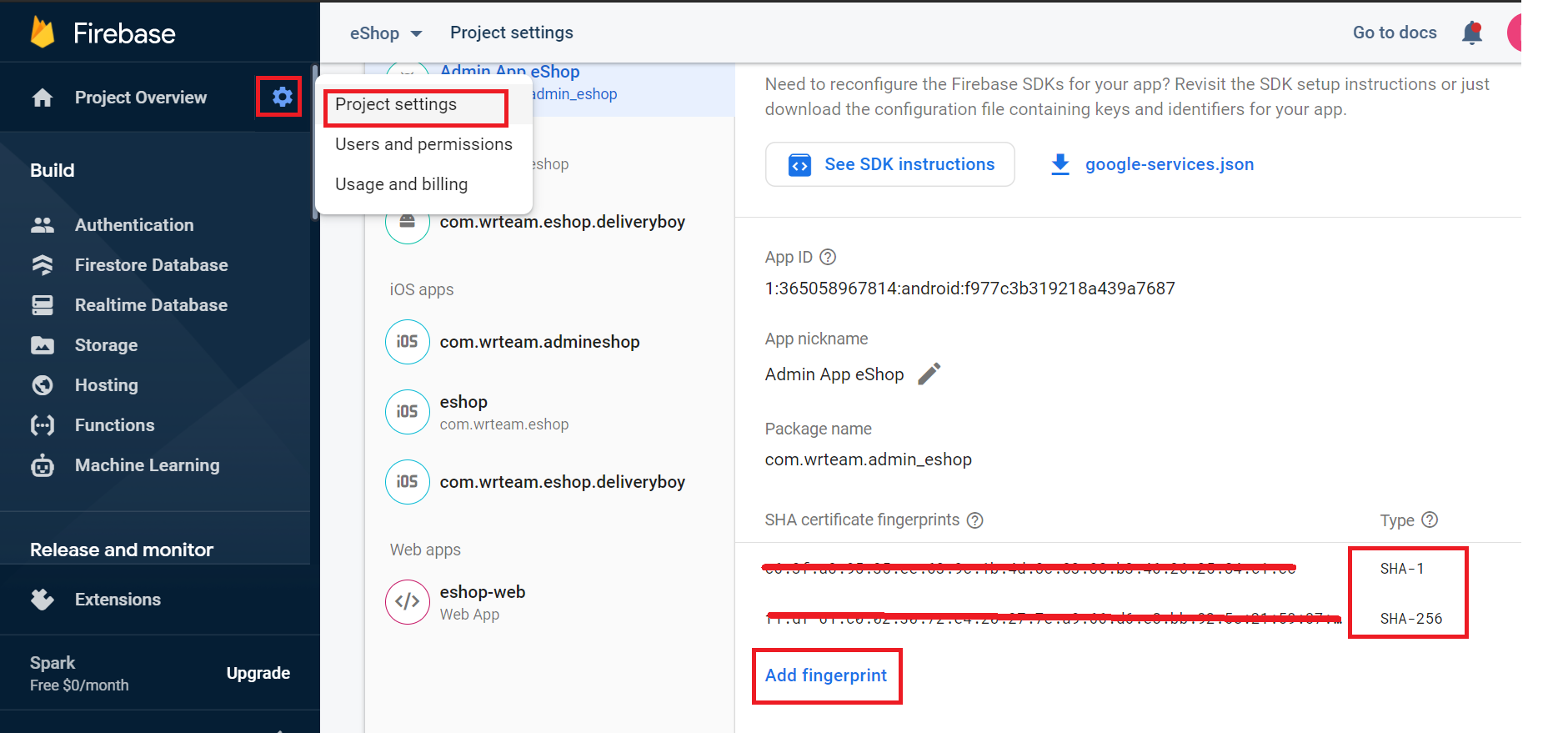Open Firestore Database in sidebar
Viewport: 1568px width, 733px height.
click(151, 265)
